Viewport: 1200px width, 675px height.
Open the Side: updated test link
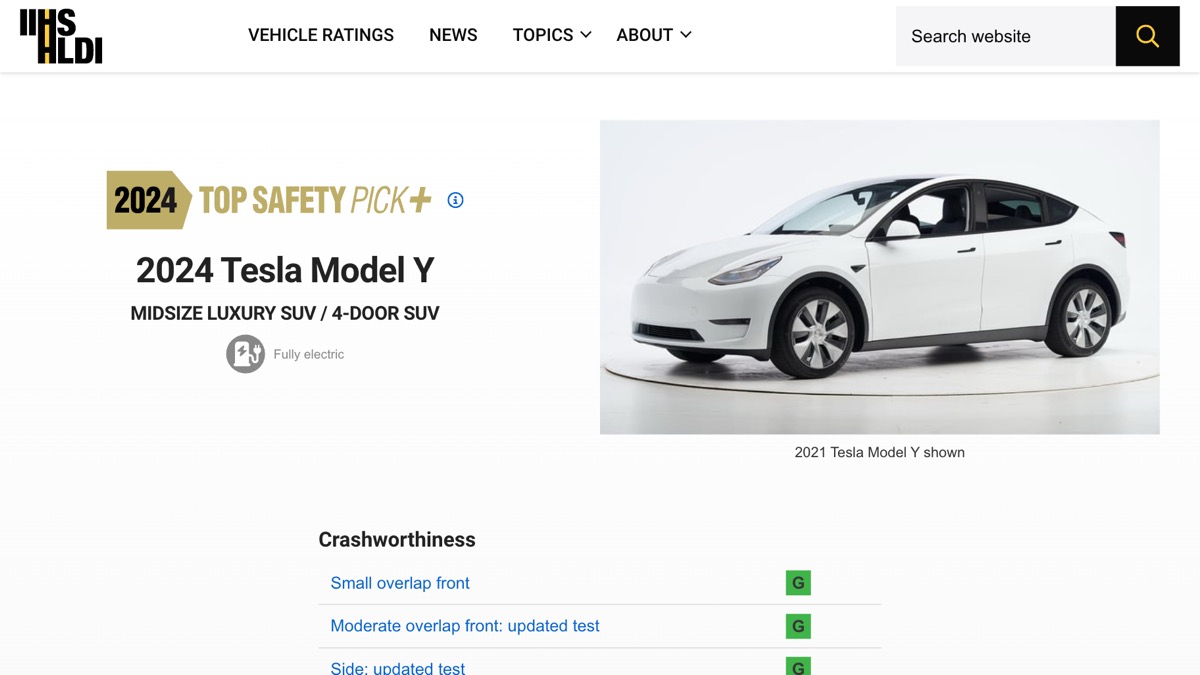[x=398, y=667]
